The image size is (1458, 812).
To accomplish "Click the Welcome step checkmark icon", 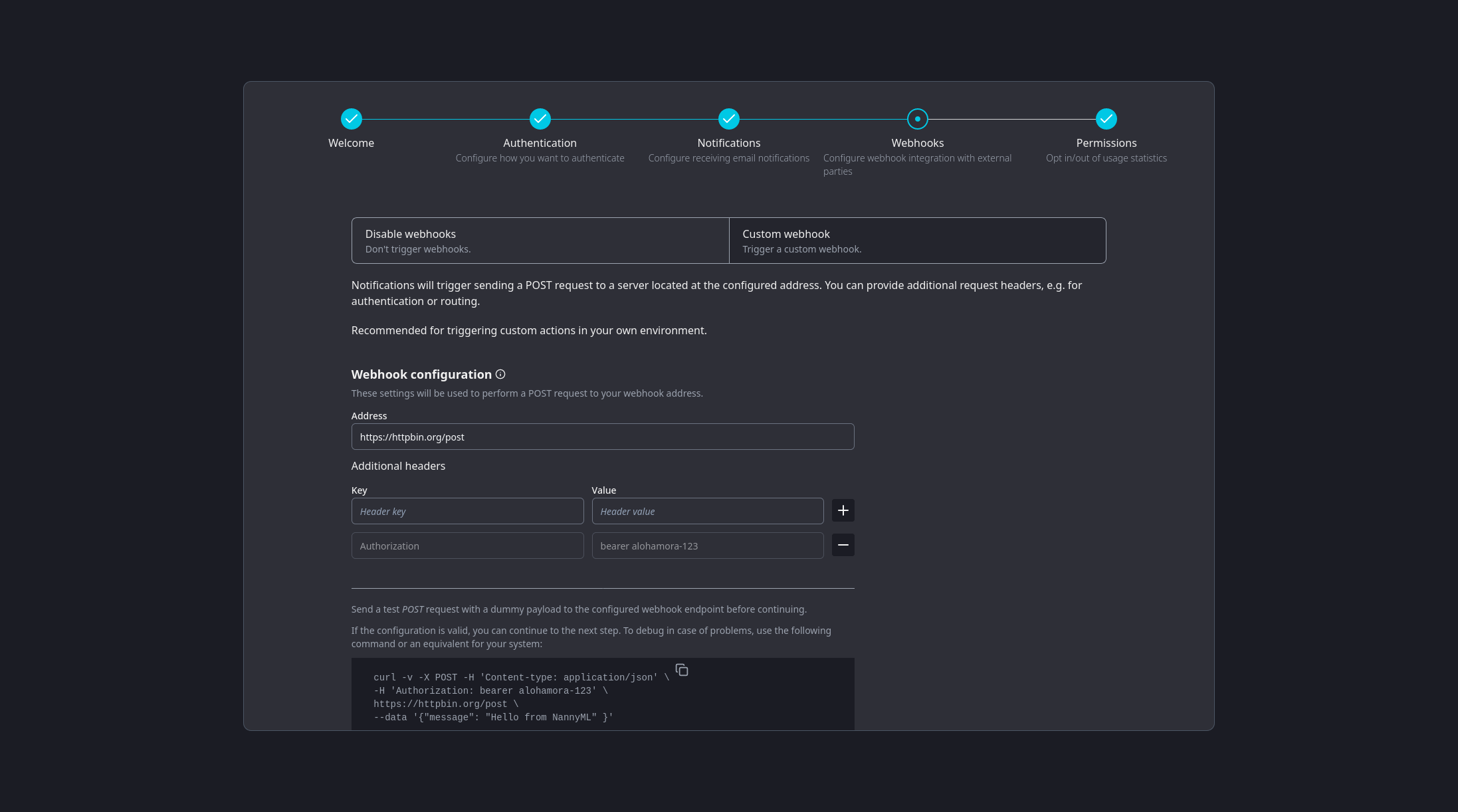I will [351, 119].
